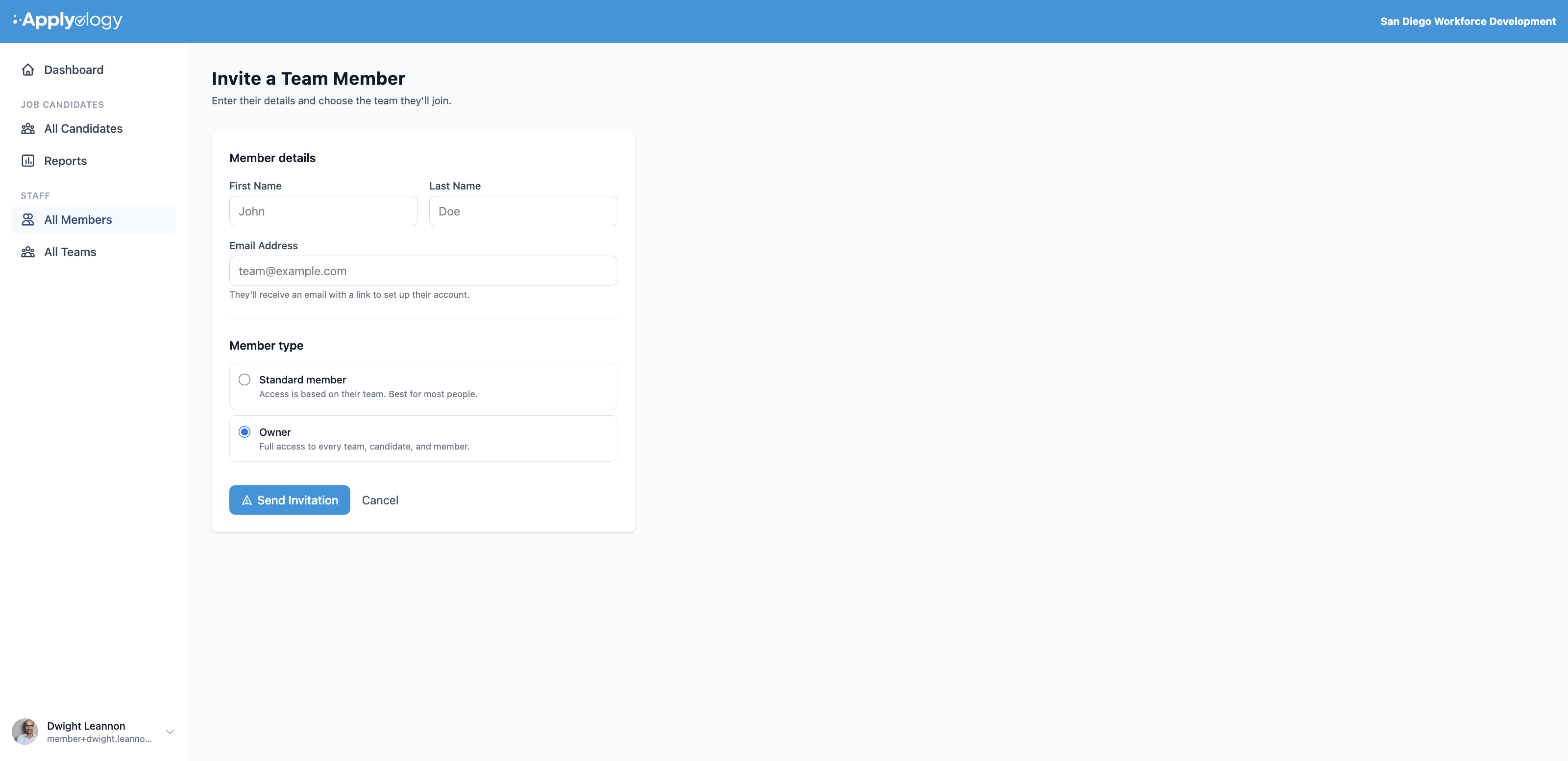The height and width of the screenshot is (761, 1568).
Task: Click the 'Member type' section title
Action: pyautogui.click(x=266, y=346)
